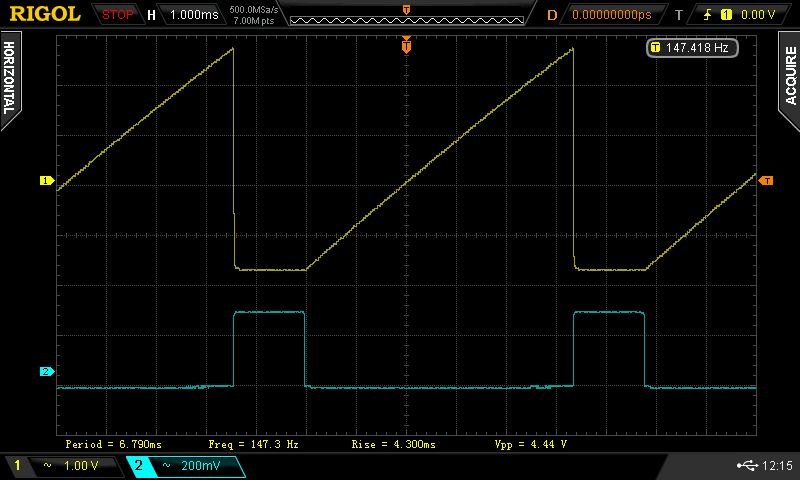Click the red STOP status indicator

coord(117,15)
